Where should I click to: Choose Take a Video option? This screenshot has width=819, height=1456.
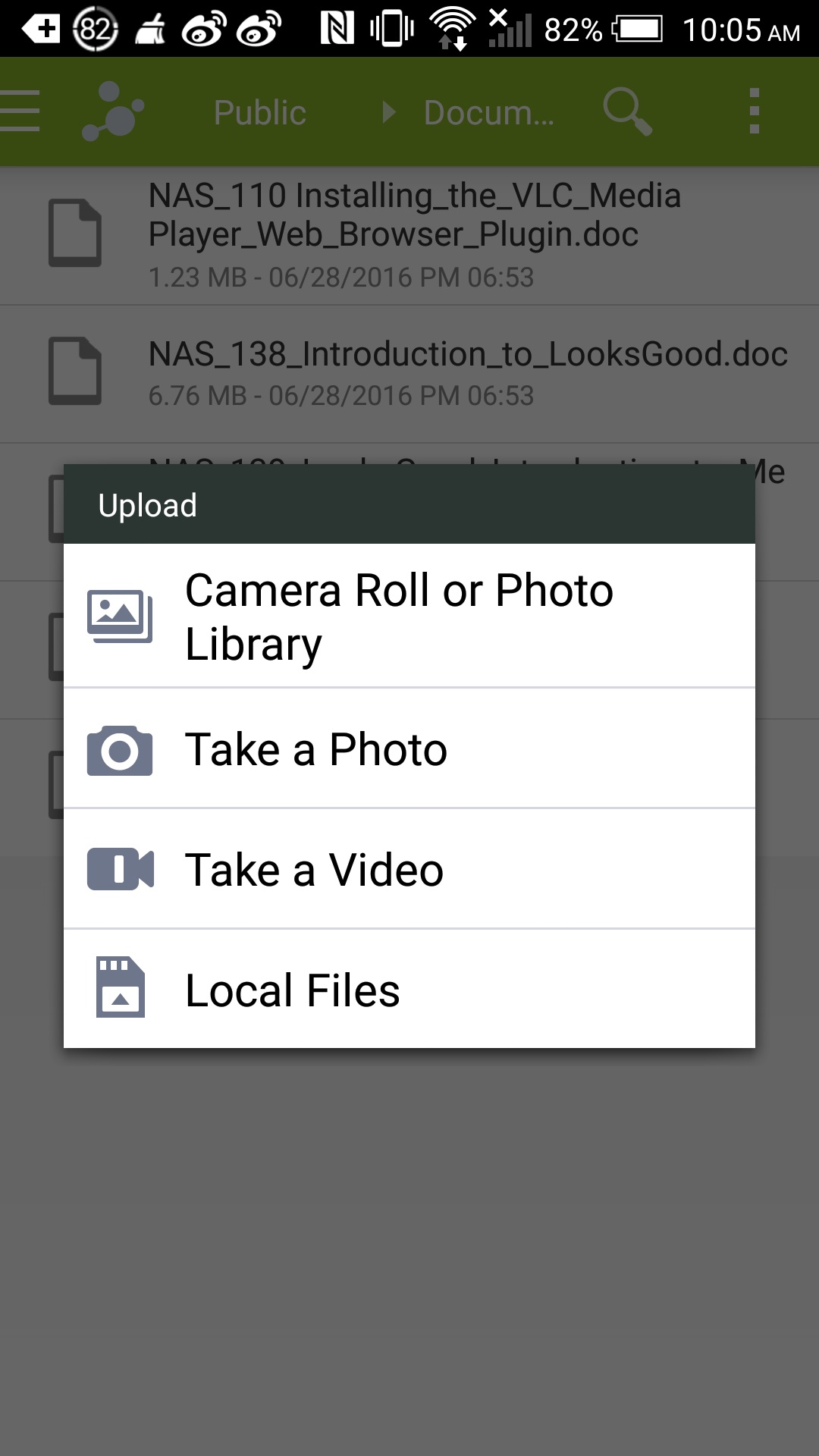coord(409,869)
